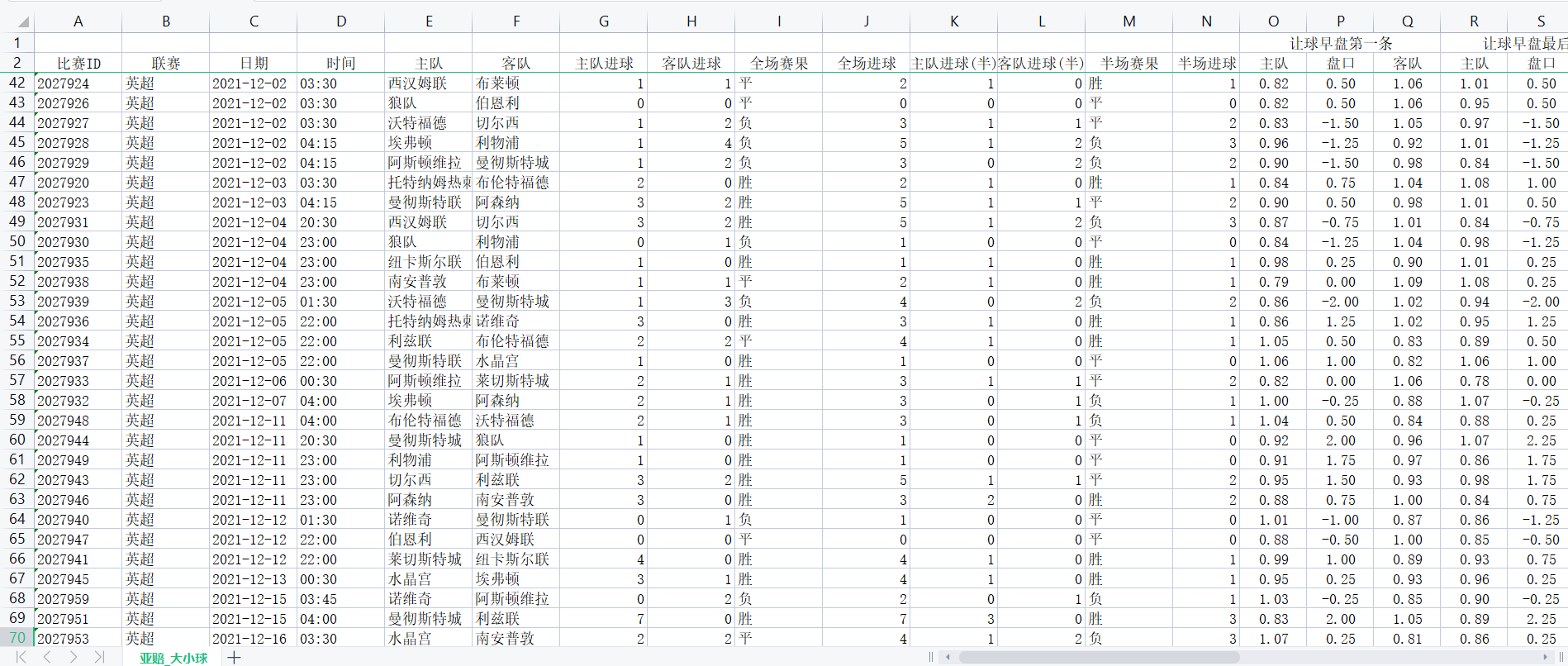
Task: Click home team cell 纽卡斯尔联 in row 51
Action: [x=429, y=262]
